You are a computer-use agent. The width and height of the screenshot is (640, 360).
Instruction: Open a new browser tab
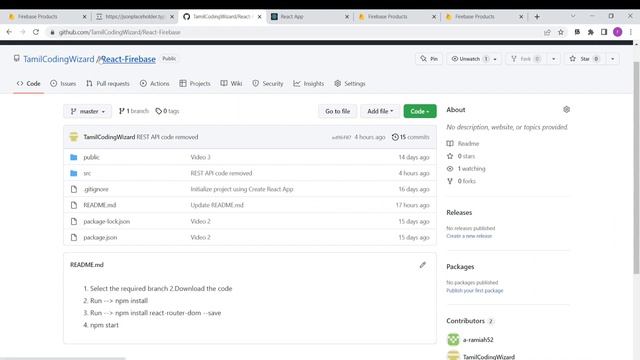pos(537,17)
